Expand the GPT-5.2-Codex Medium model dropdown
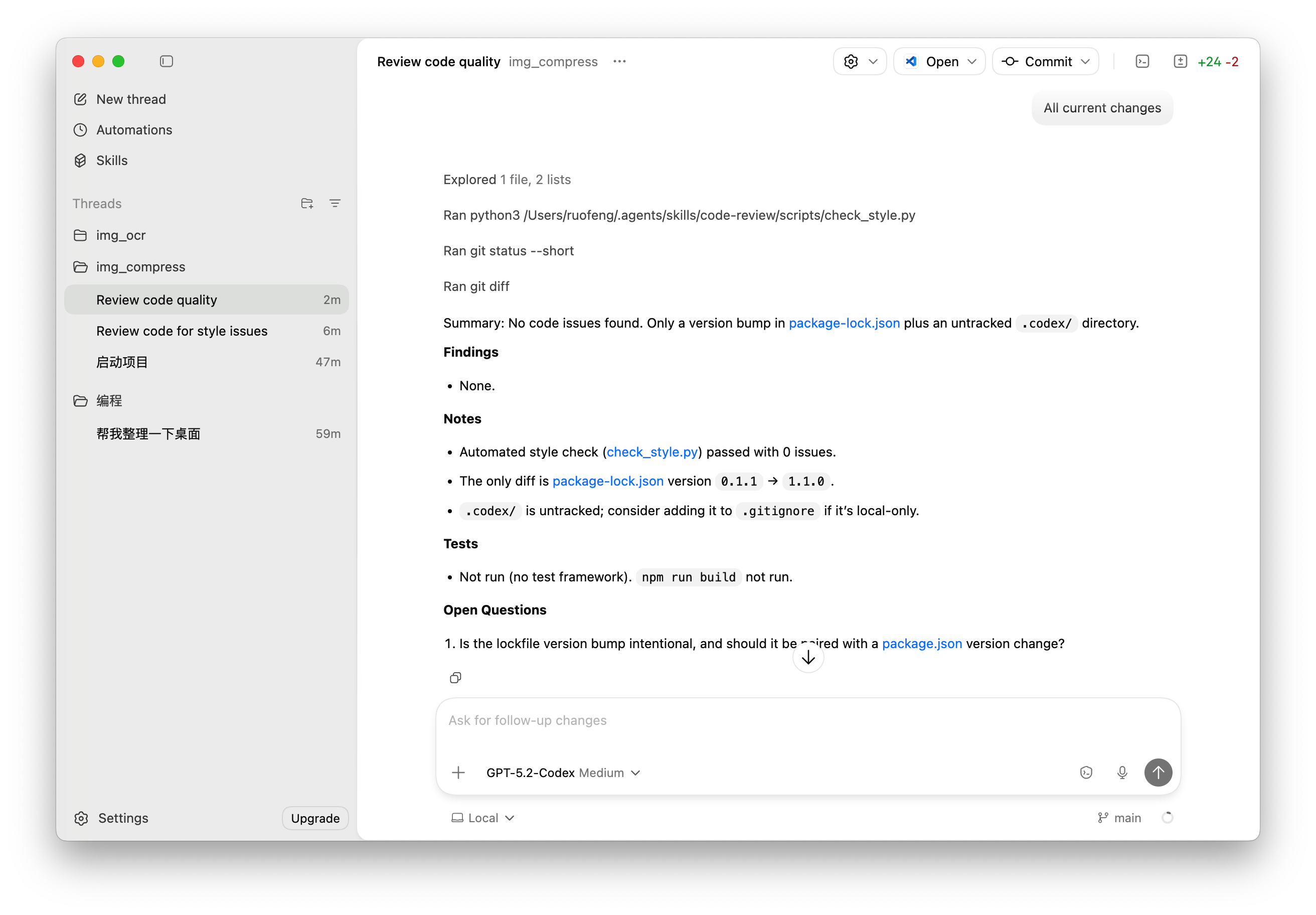The width and height of the screenshot is (1316, 915). pyautogui.click(x=563, y=773)
